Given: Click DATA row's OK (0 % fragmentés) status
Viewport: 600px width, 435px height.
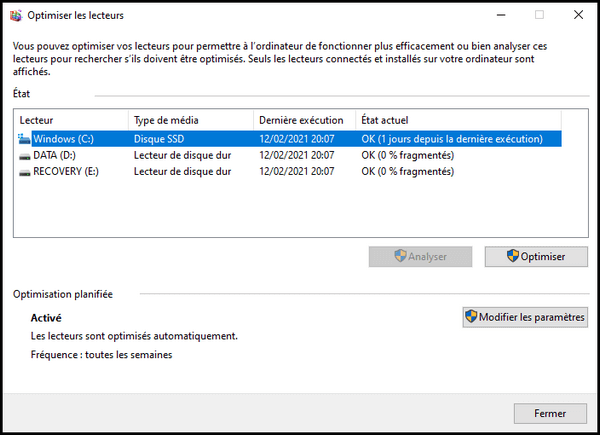Looking at the screenshot, I should [408, 155].
